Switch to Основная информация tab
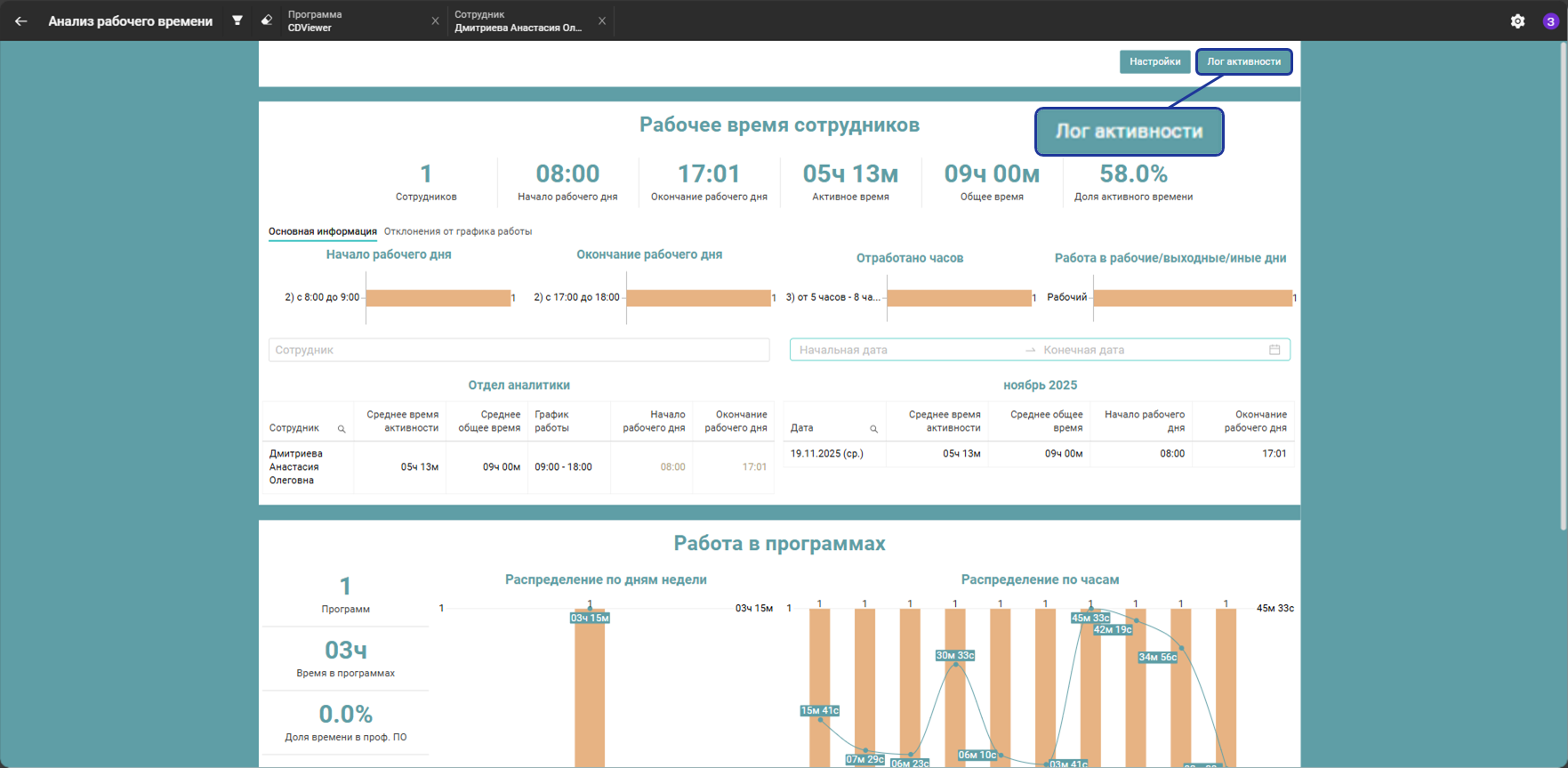 pos(322,231)
